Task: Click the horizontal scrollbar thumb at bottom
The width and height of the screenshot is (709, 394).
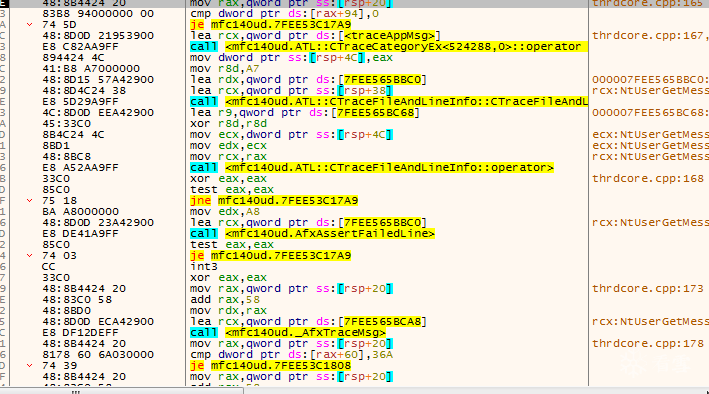Action: click(122, 390)
